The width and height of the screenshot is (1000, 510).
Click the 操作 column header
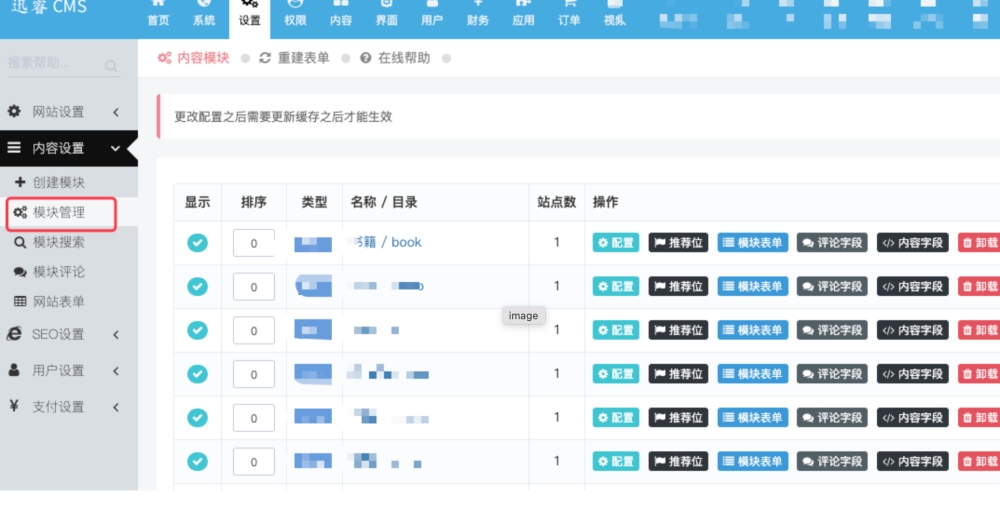pos(606,202)
